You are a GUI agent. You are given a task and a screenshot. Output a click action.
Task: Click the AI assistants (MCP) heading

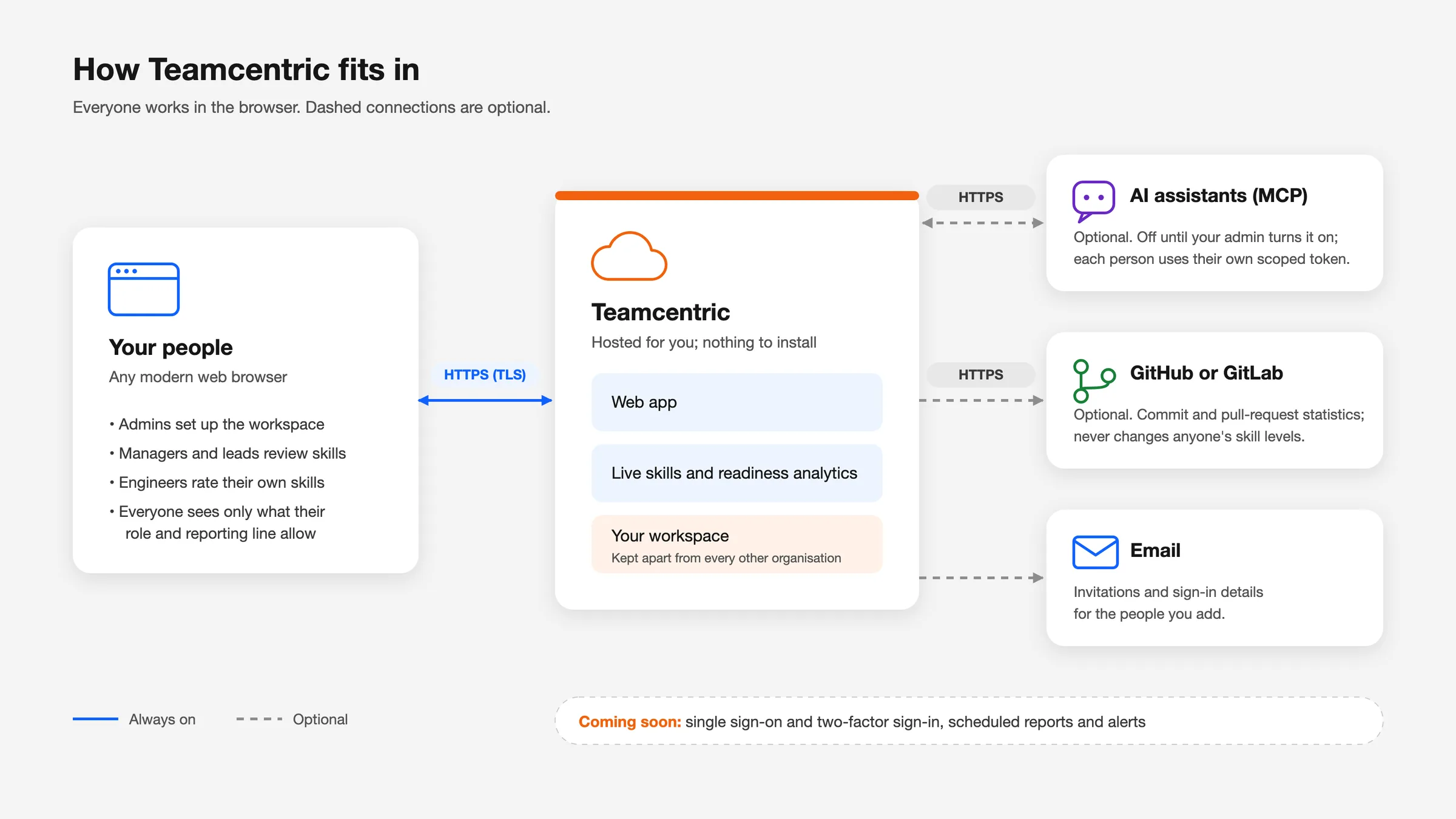coord(1218,195)
